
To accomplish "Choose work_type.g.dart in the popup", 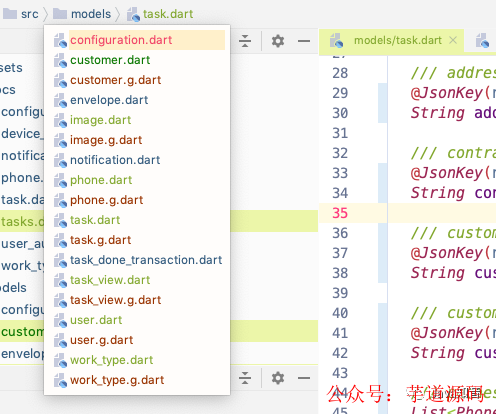I will coord(117,380).
